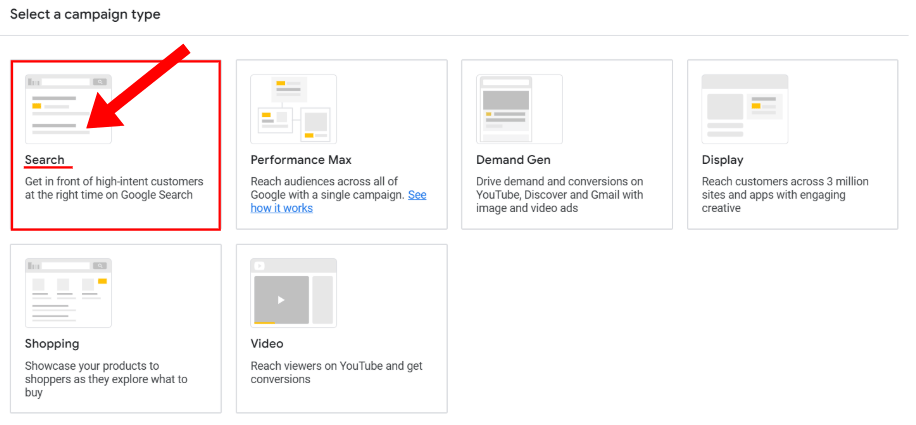Click Shopping 'Showcase your products' description
The width and height of the screenshot is (916, 425).
click(106, 379)
